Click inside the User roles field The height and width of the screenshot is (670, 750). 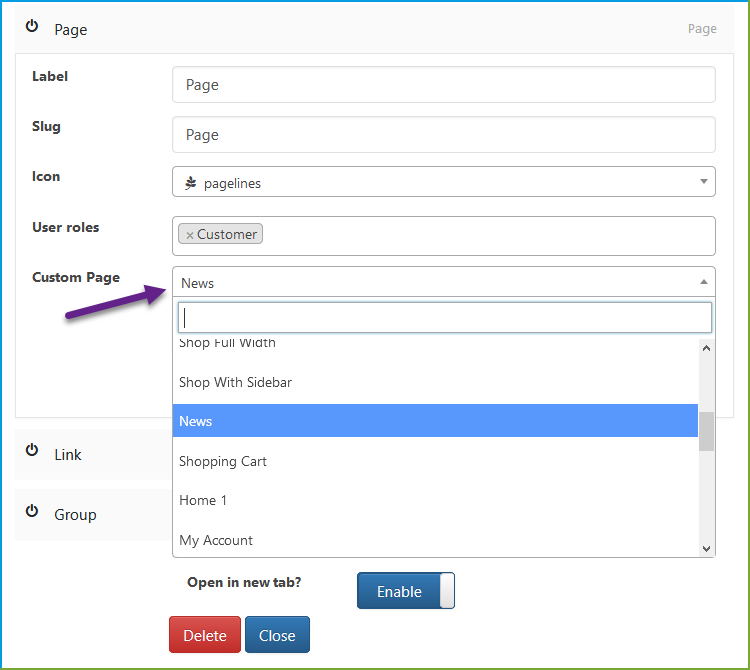click(x=444, y=236)
